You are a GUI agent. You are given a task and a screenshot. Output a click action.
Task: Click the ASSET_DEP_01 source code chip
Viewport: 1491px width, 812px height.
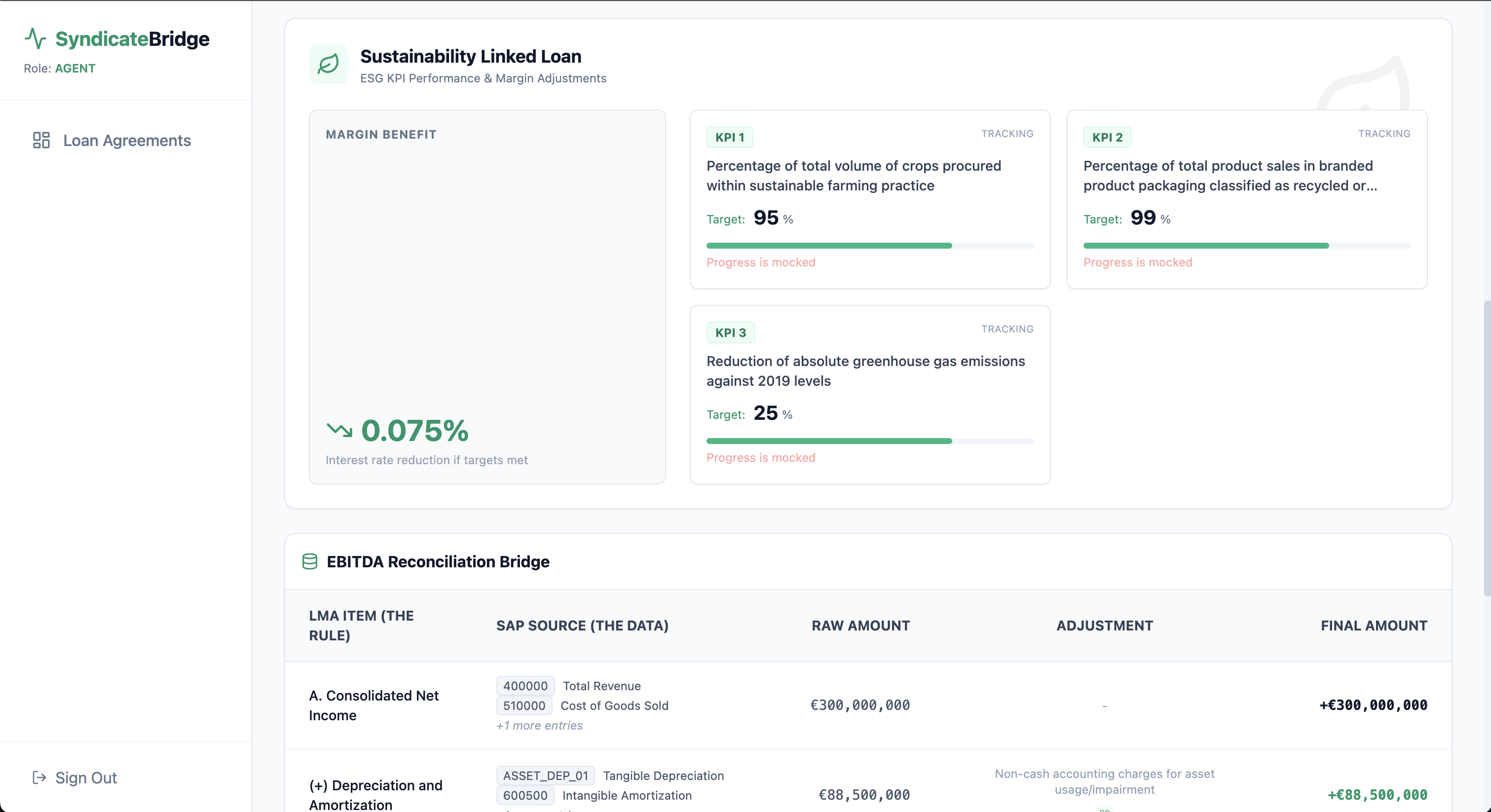[x=545, y=775]
